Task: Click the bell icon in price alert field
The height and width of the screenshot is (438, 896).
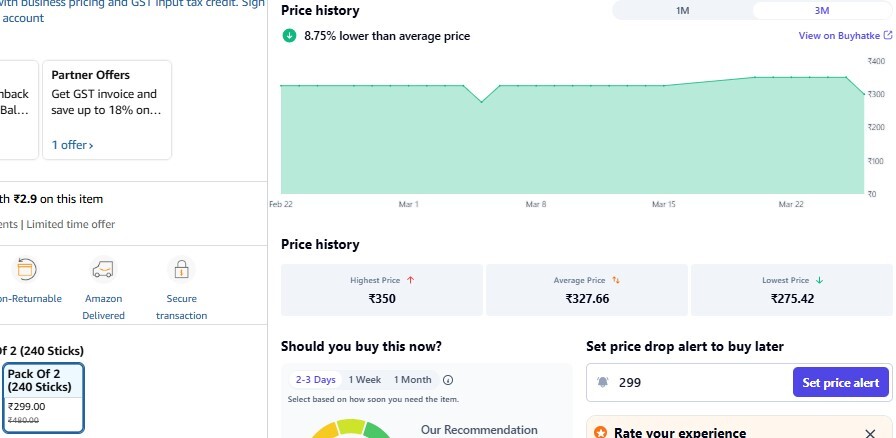Action: [x=603, y=383]
